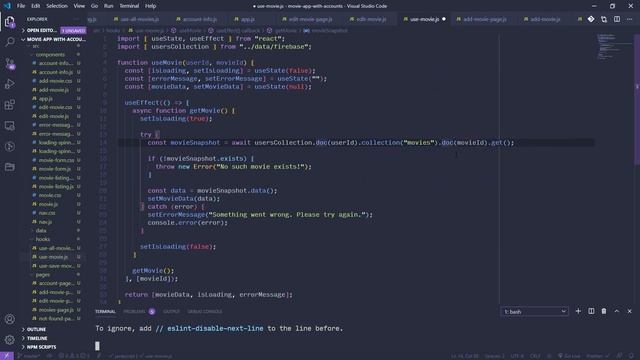Switch to the edit-movie-page.js tab
This screenshot has width=640, height=360.
point(310,19)
